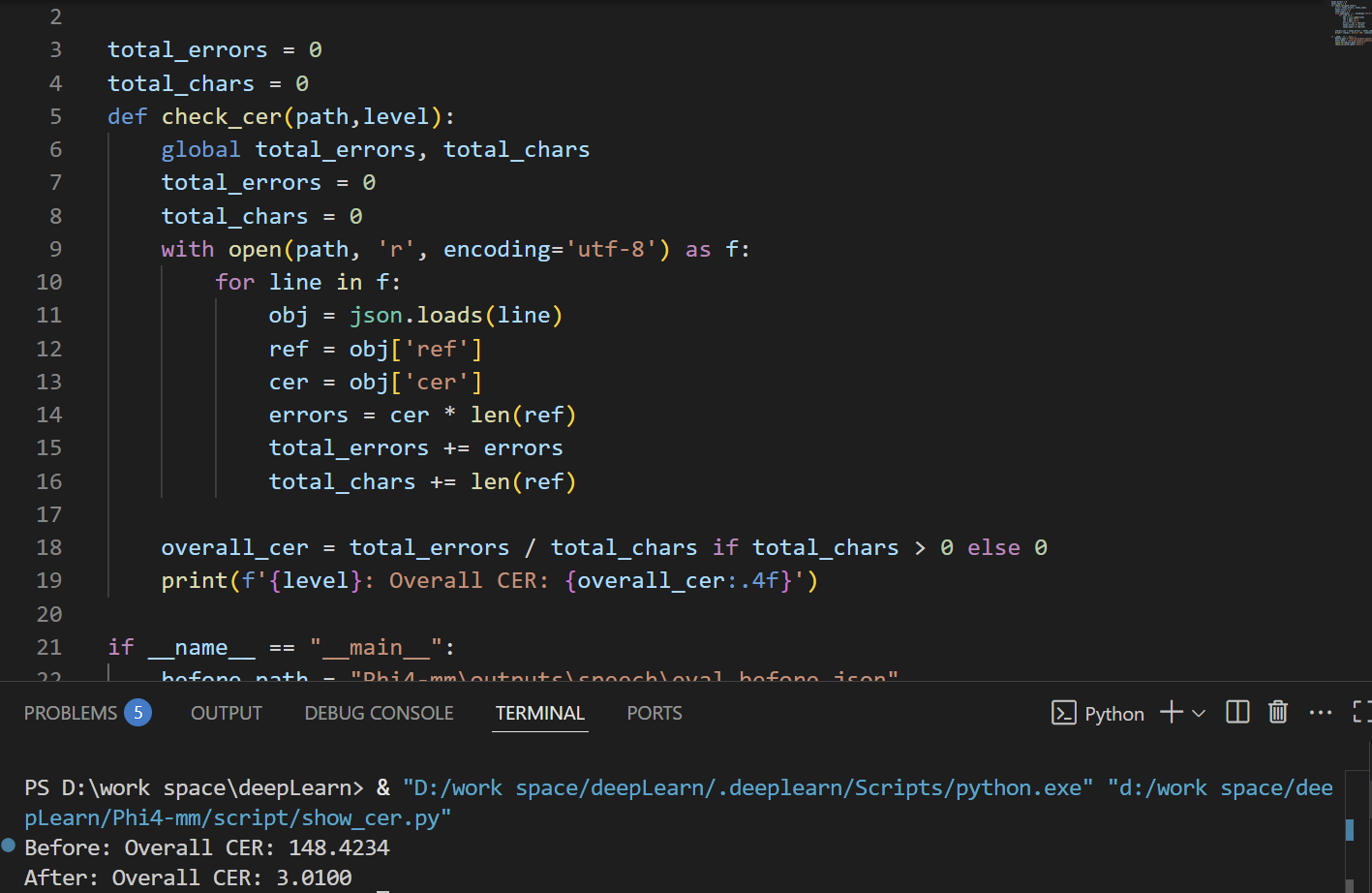The height and width of the screenshot is (893, 1372).
Task: Click line number 5 in the gutter
Action: (55, 117)
